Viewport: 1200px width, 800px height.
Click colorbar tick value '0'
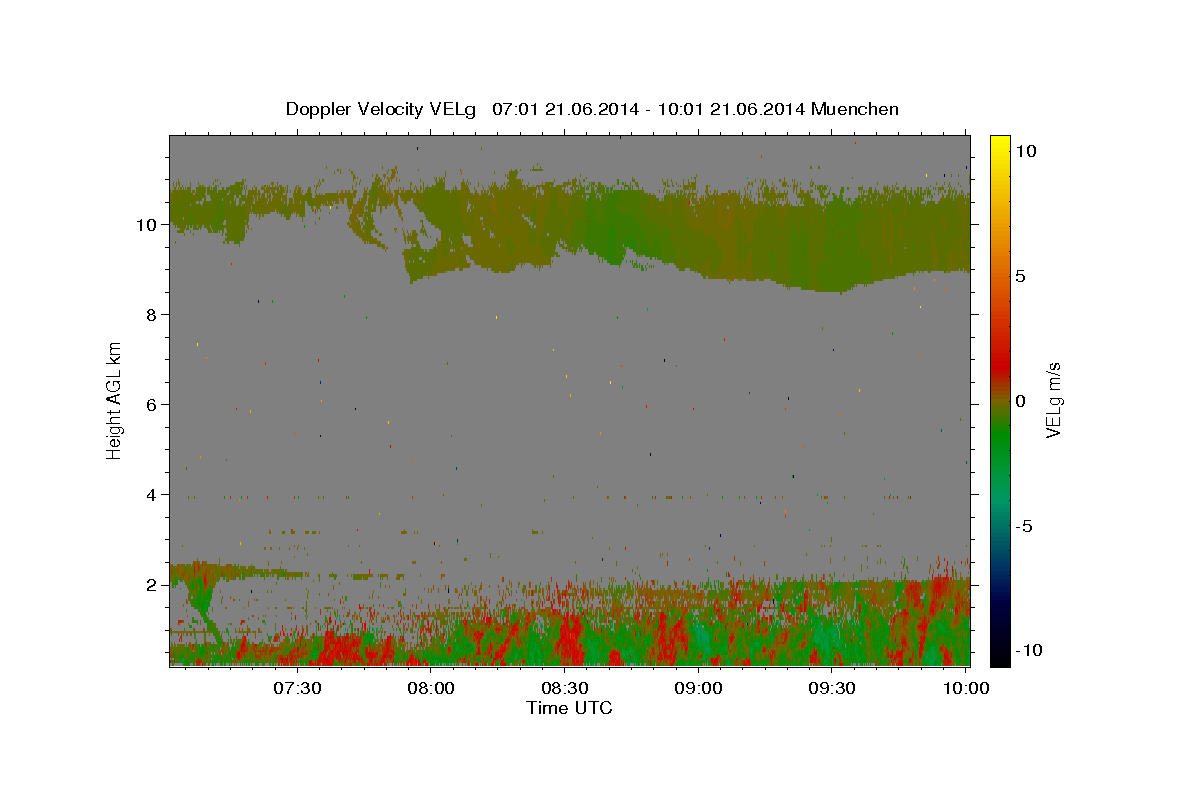click(1020, 401)
